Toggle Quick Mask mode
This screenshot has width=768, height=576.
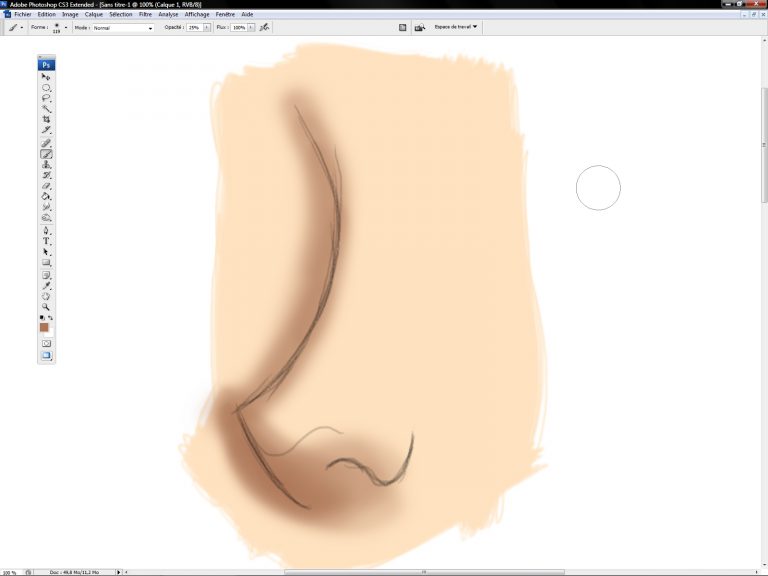46,343
